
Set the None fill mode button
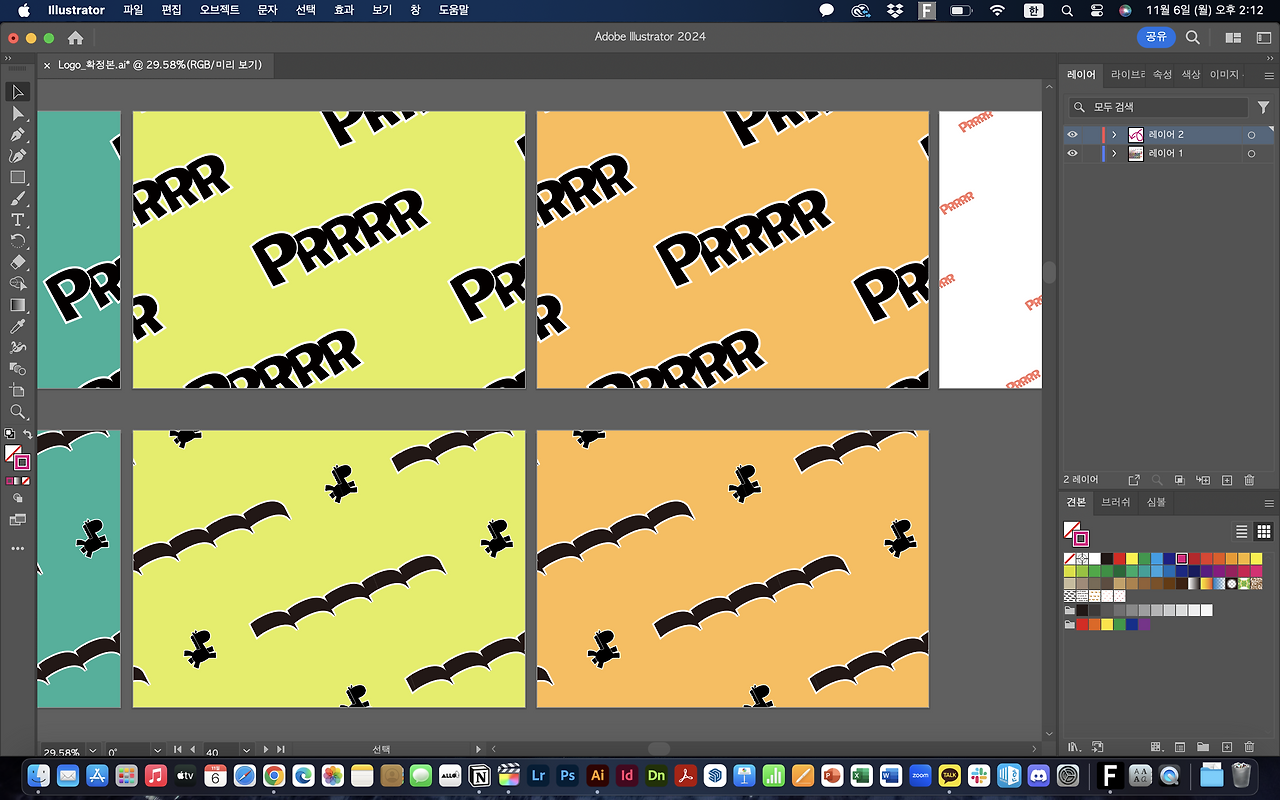(26, 481)
